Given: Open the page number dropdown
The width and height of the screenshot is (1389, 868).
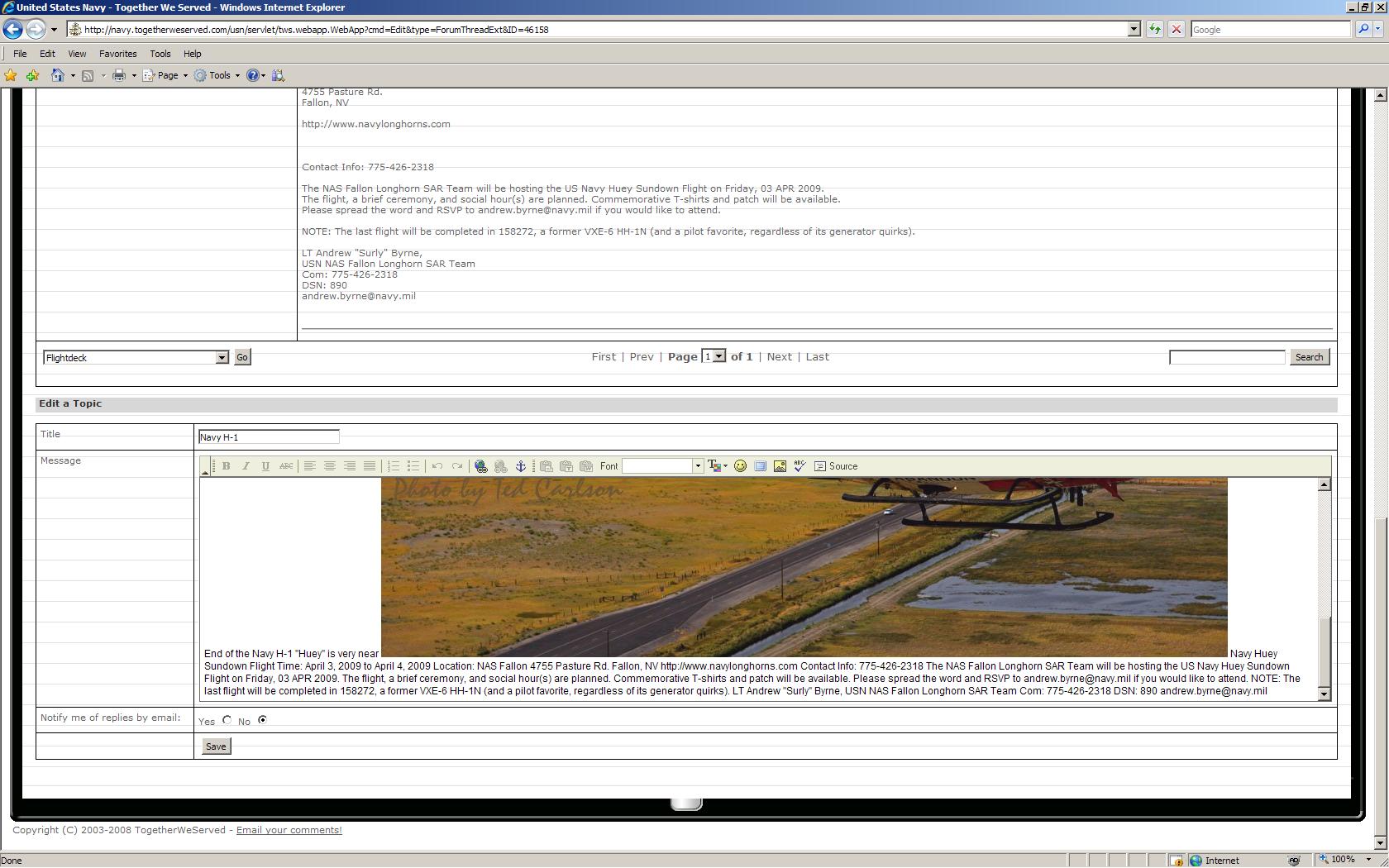Looking at the screenshot, I should pyautogui.click(x=719, y=356).
